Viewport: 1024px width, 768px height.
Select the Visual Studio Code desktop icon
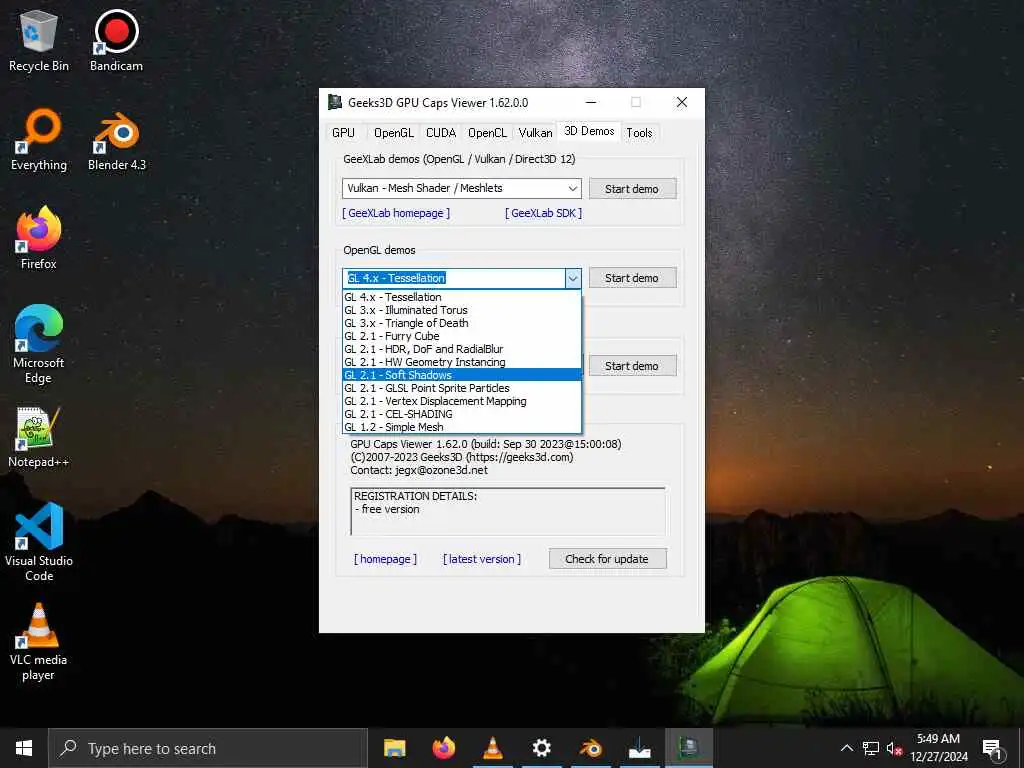pos(39,542)
